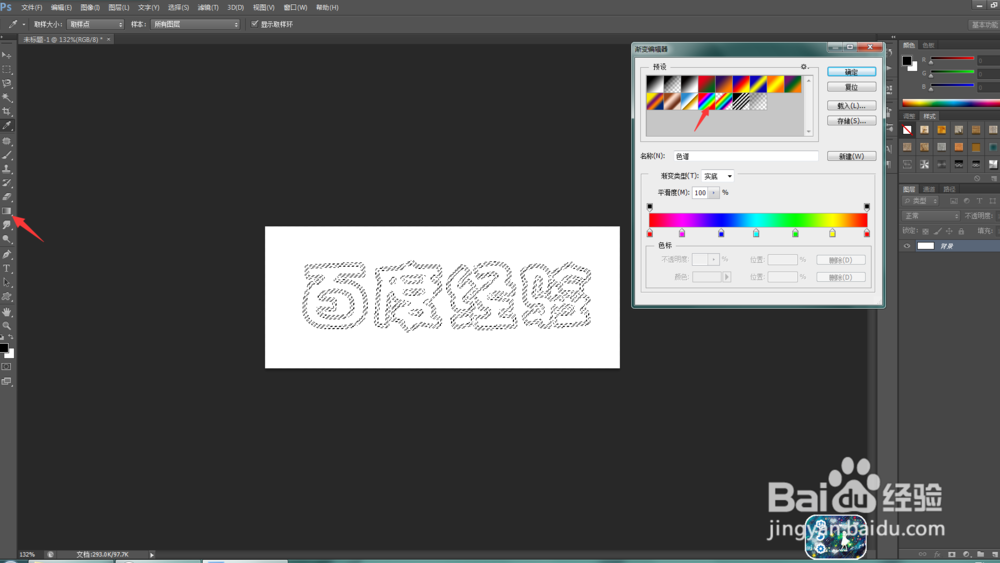This screenshot has height=563, width=1000.
Task: Click the 名称 gradient name field
Action: point(746,156)
